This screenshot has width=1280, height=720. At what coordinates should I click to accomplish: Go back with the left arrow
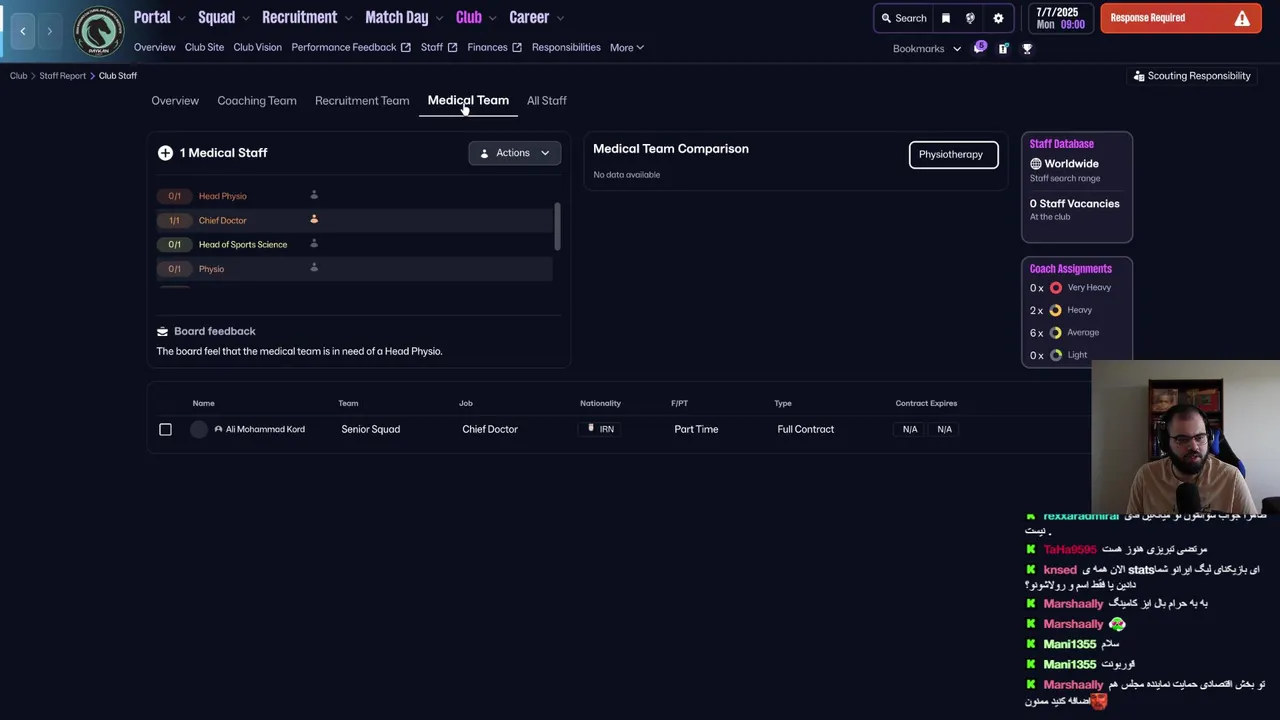point(23,31)
